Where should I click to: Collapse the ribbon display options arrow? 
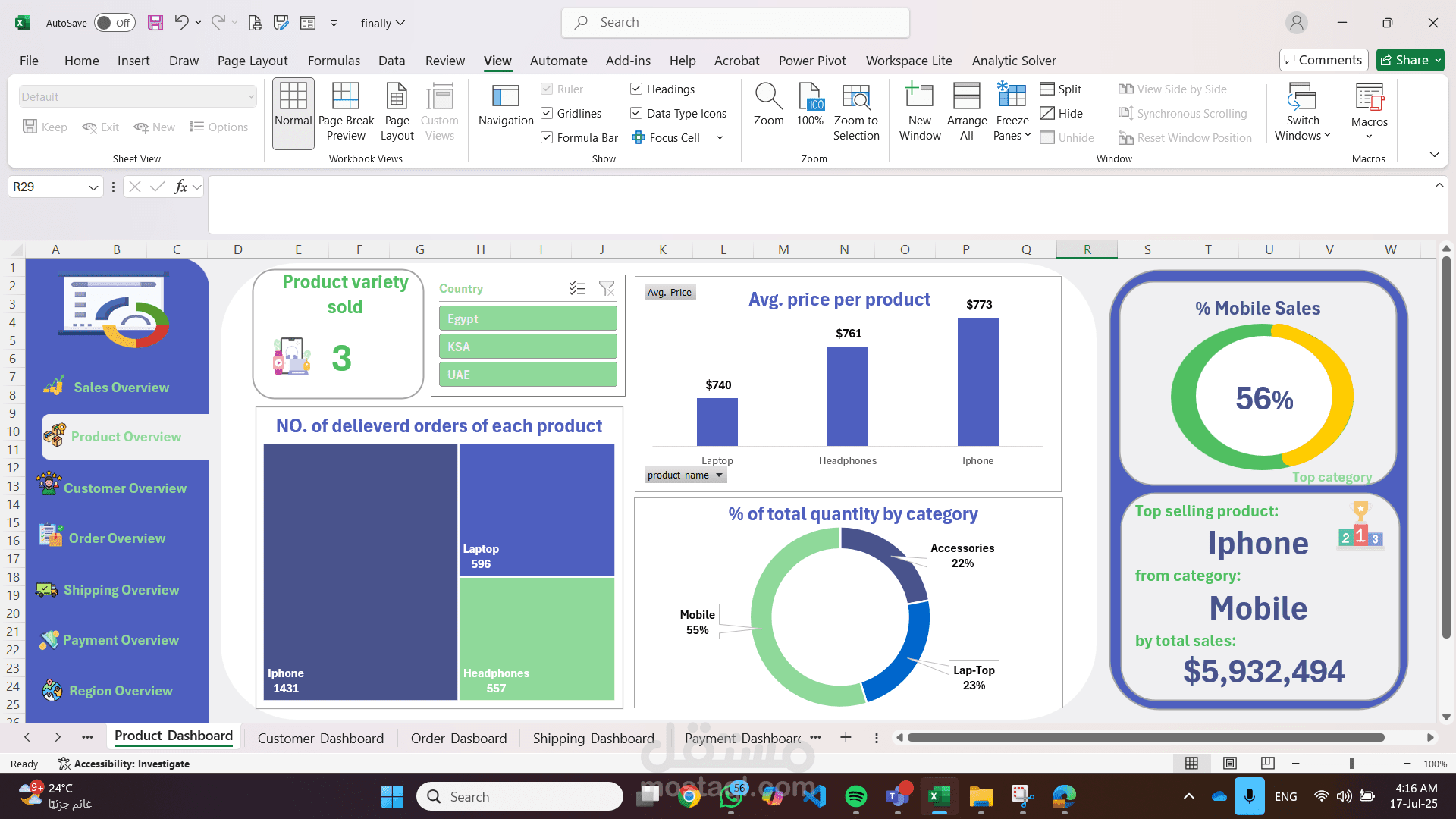pyautogui.click(x=1434, y=155)
